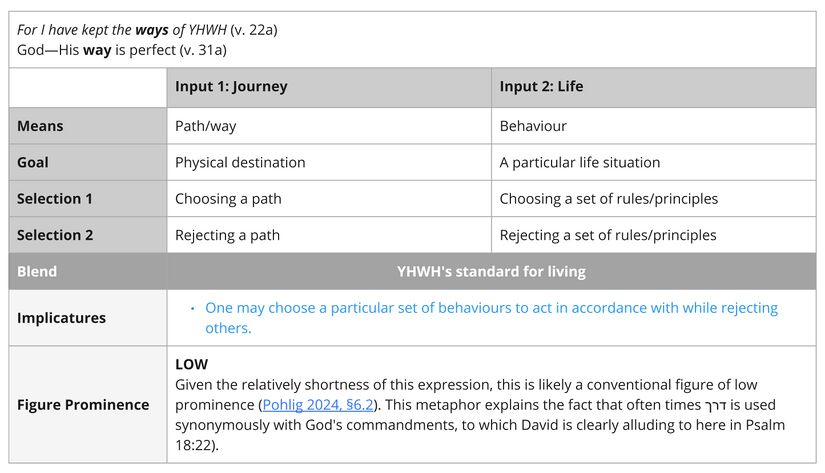Click the 'Input 1: Journey' column header
Image resolution: width=825 pixels, height=473 pixels.
(x=231, y=87)
